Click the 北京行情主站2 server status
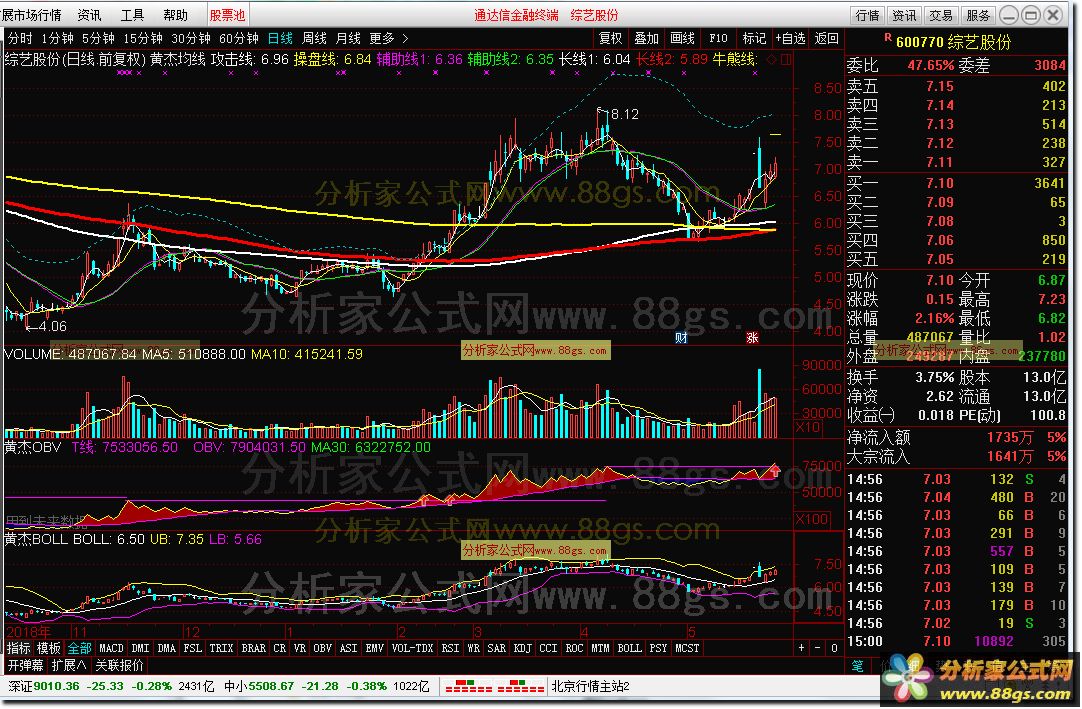1082x709 pixels. point(590,686)
